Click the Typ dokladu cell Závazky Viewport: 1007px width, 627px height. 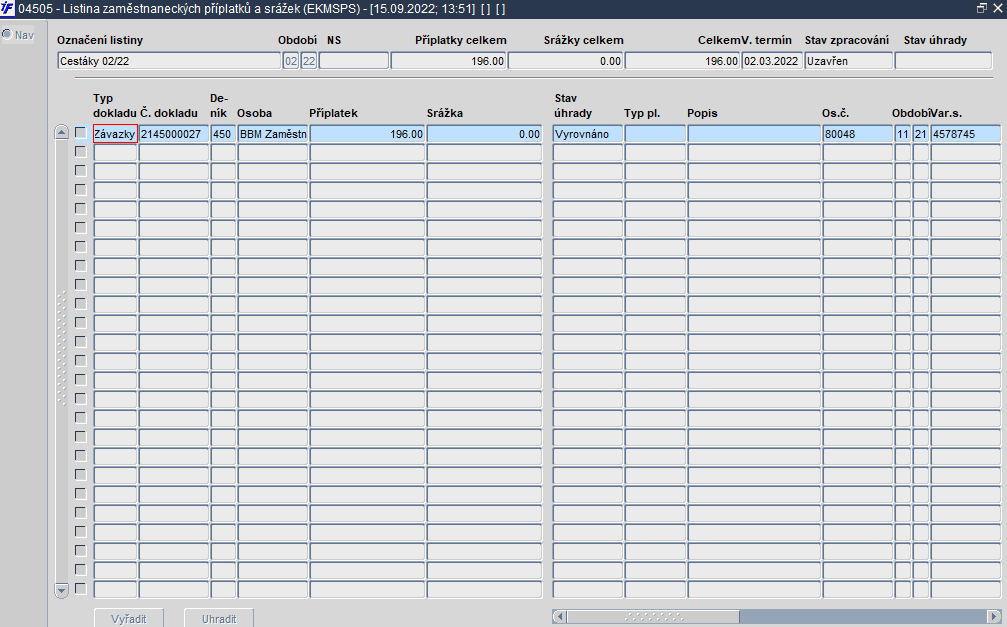(116, 134)
